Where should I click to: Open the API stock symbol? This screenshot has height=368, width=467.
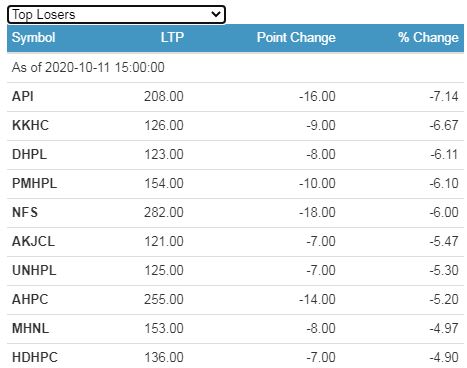[23, 97]
